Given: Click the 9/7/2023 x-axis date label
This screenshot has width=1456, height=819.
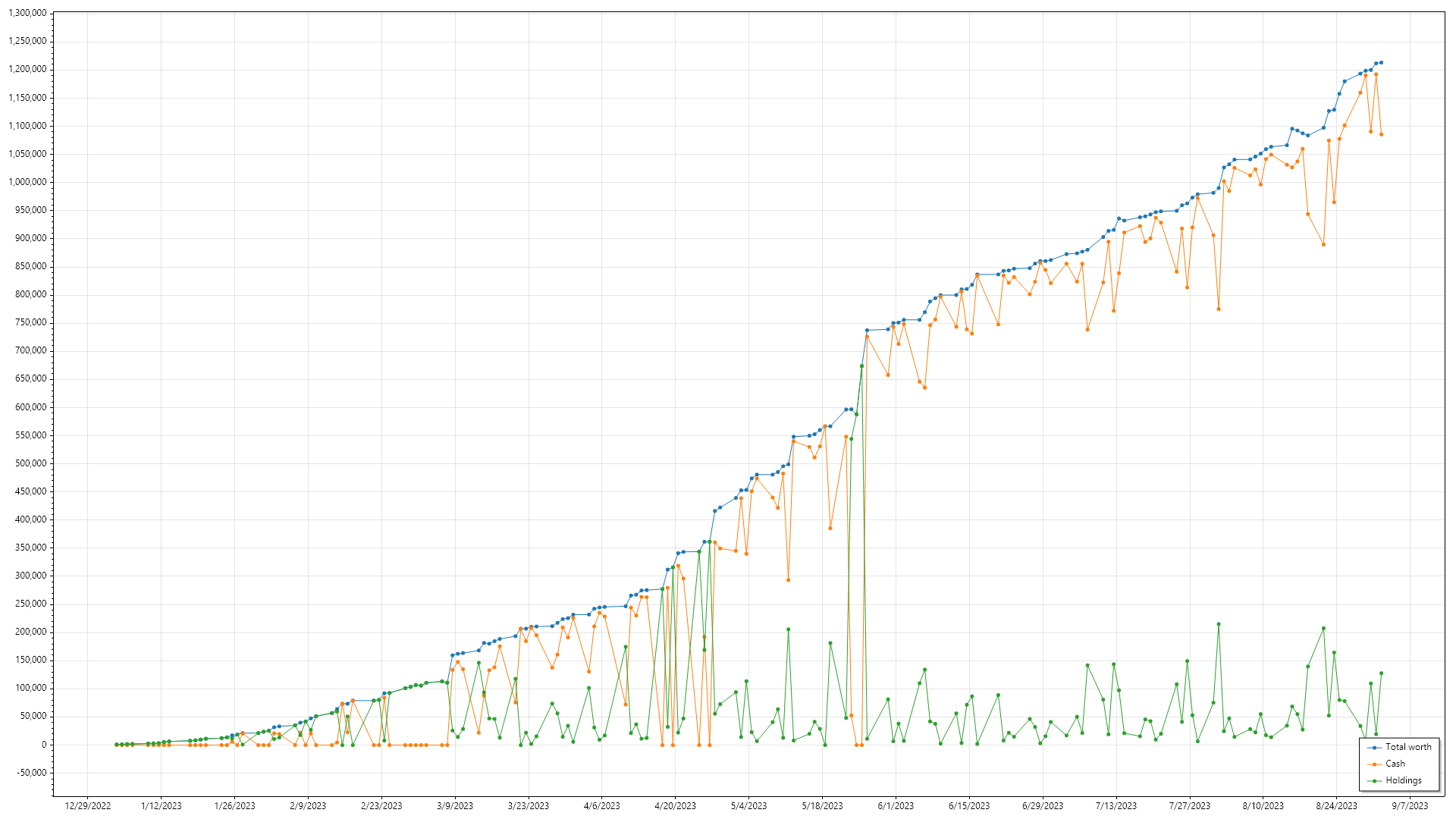Looking at the screenshot, I should point(1409,806).
